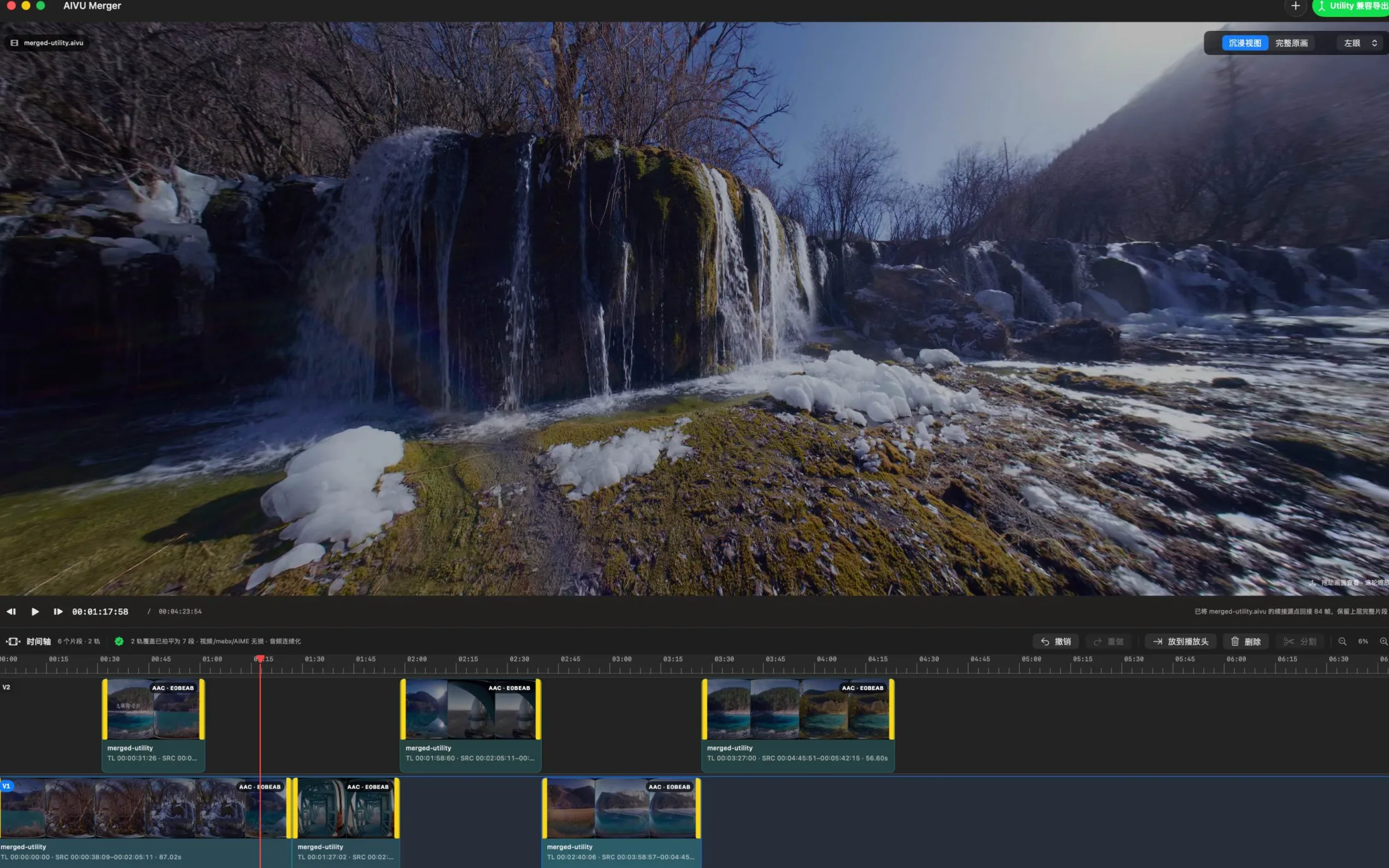Image resolution: width=1389 pixels, height=868 pixels.
Task: Step forward one frame
Action: (x=58, y=612)
